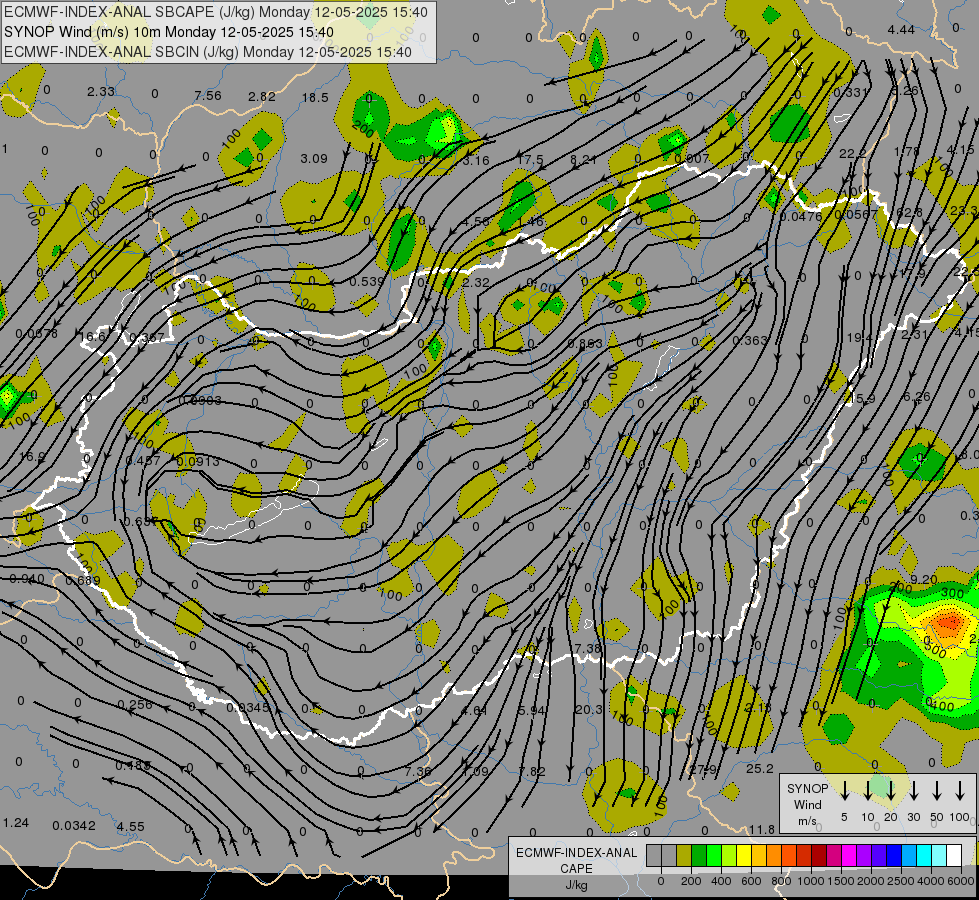Screen dimensions: 979x900
Task: Click the 6000 tick label on CAPE scale
Action: point(962,881)
